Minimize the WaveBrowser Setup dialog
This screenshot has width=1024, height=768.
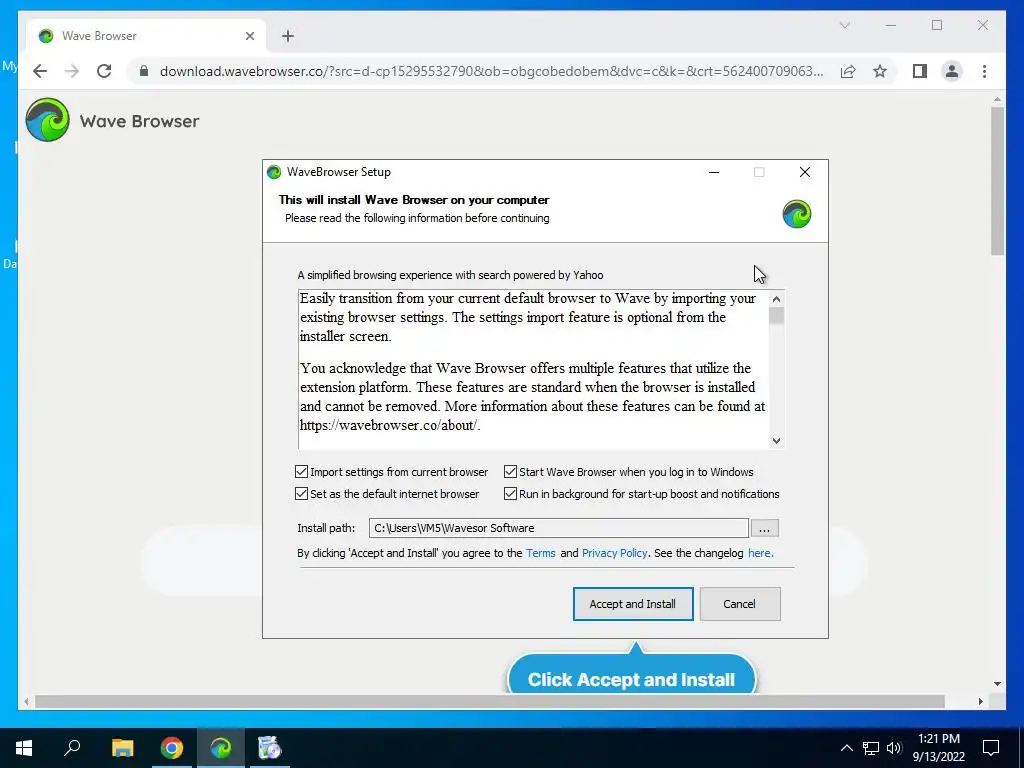(714, 172)
